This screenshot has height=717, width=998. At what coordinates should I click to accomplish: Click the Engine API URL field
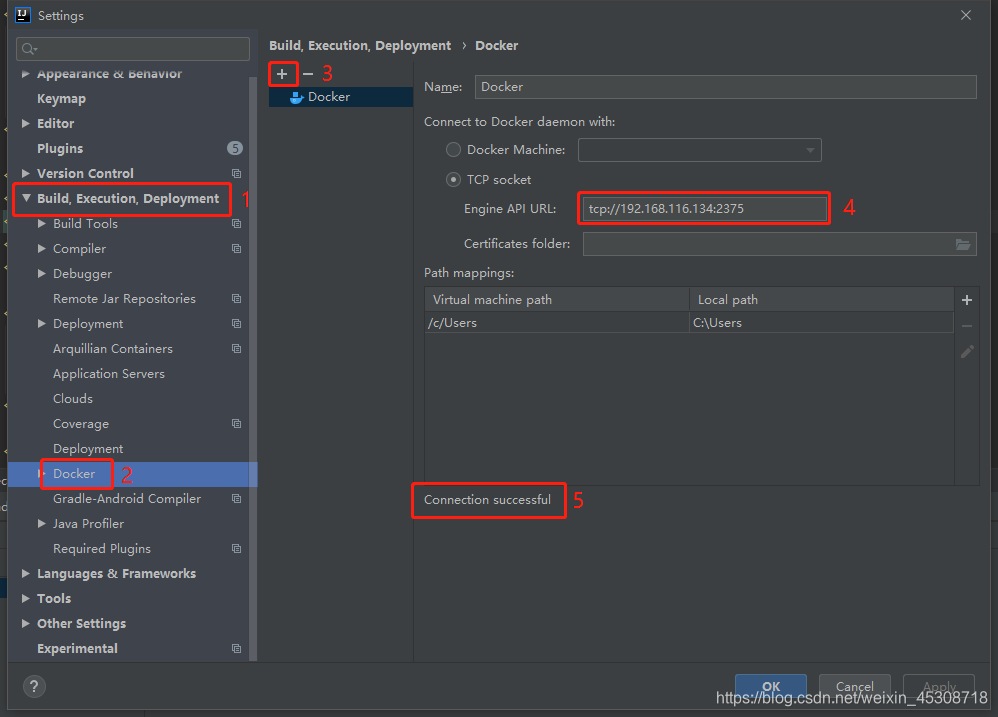pyautogui.click(x=704, y=209)
